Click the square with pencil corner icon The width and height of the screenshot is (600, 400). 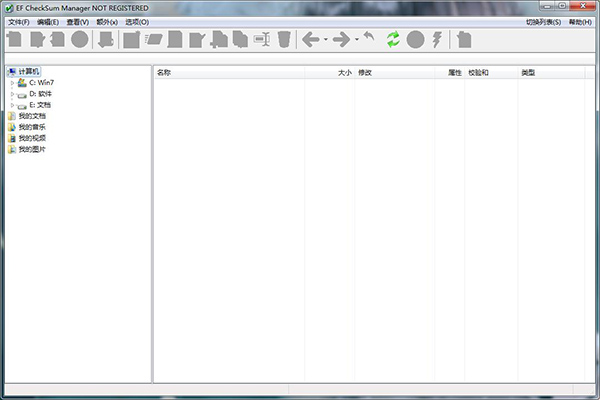pyautogui.click(x=132, y=39)
